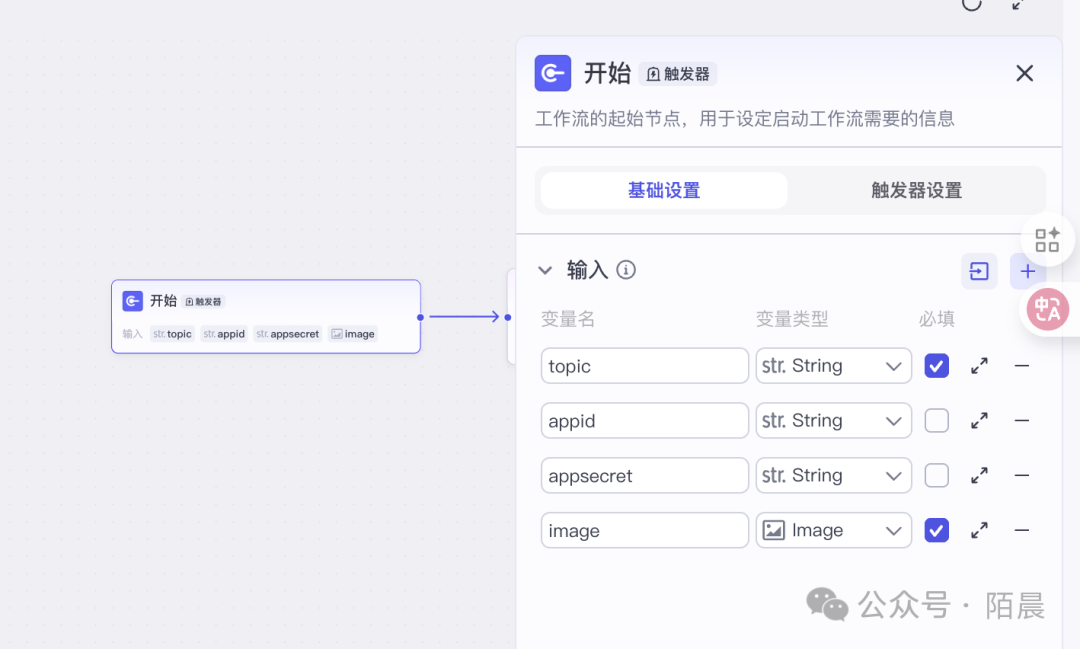Open type dropdown for topic variable
Image resolution: width=1080 pixels, height=649 pixels.
pyautogui.click(x=833, y=366)
